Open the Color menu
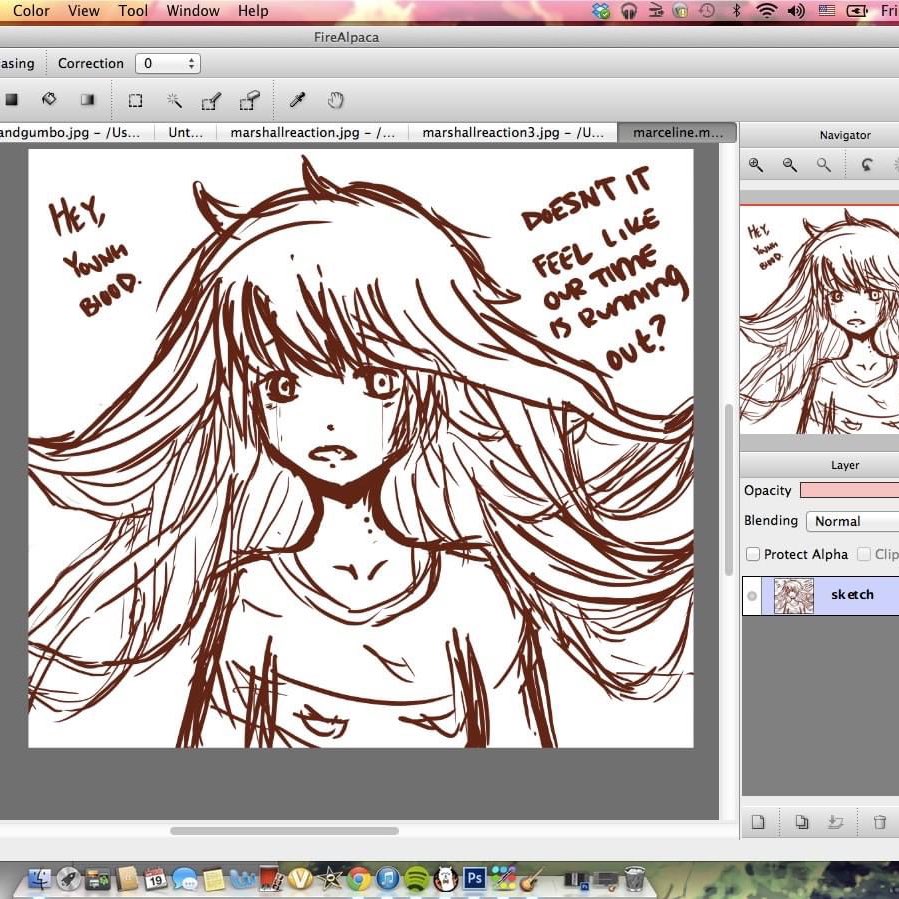The width and height of the screenshot is (899, 899). [x=31, y=10]
